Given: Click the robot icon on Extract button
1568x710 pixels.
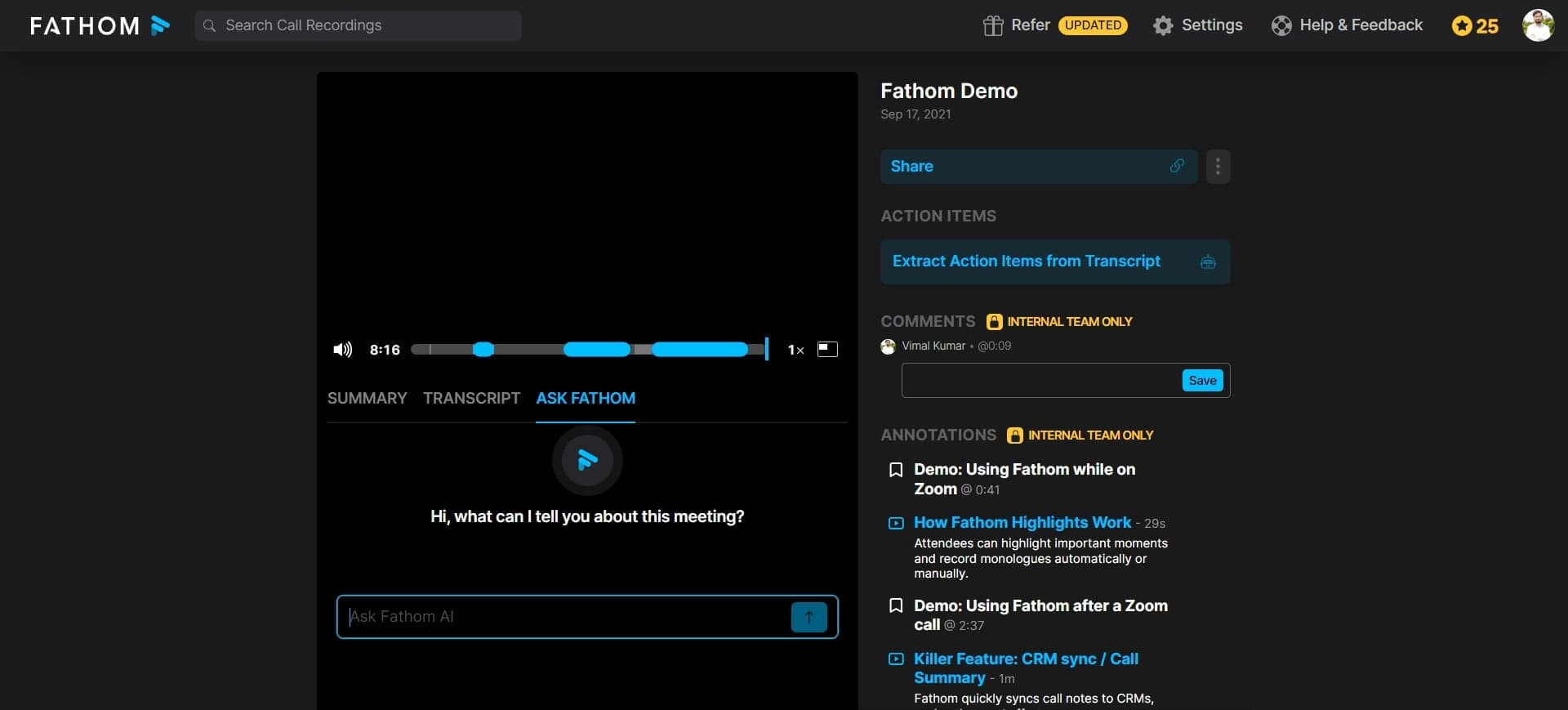Looking at the screenshot, I should [x=1208, y=262].
